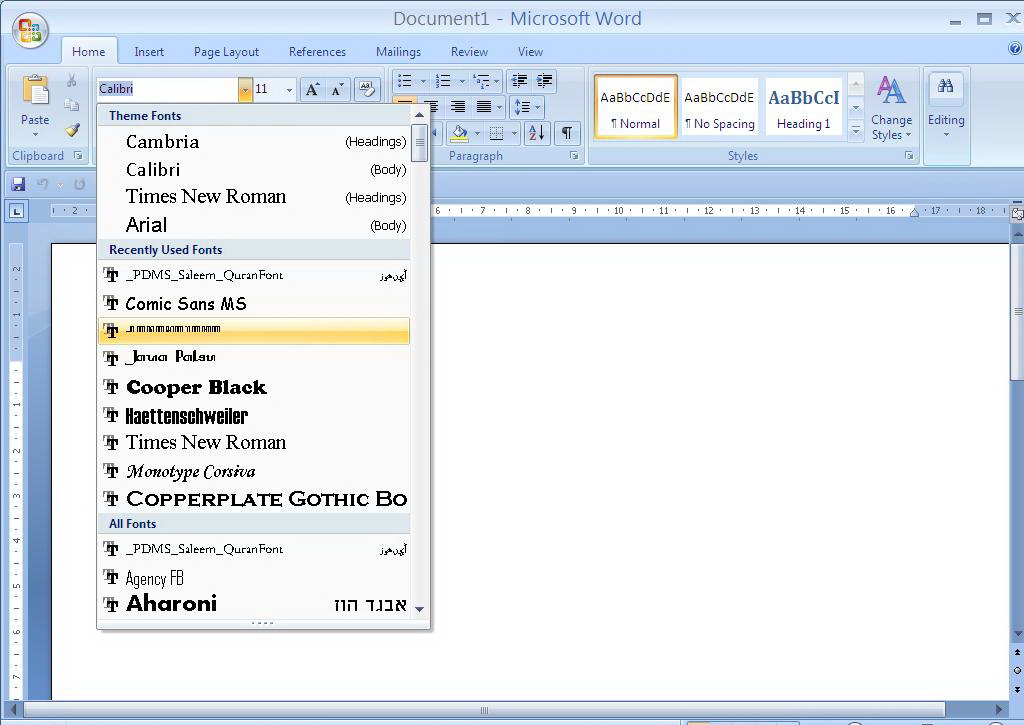
Task: Click the Bullets list icon
Action: point(405,81)
